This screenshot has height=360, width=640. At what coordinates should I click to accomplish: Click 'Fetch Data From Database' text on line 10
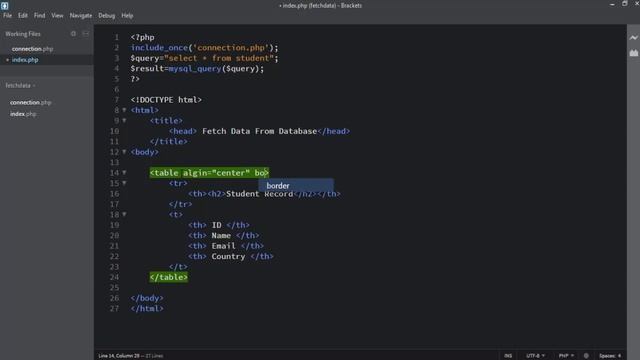260,131
